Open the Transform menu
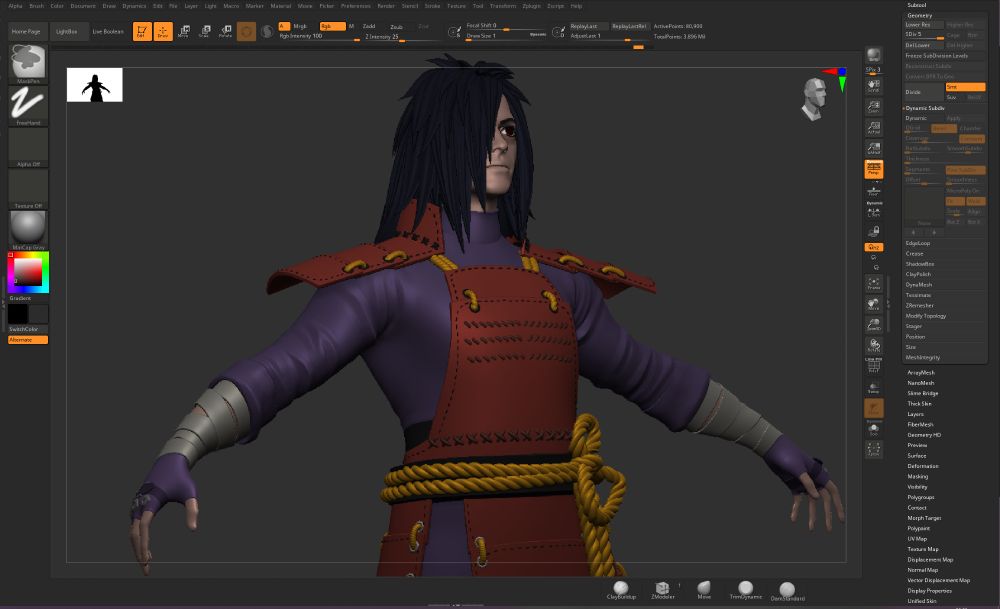1000x609 pixels. pyautogui.click(x=503, y=6)
